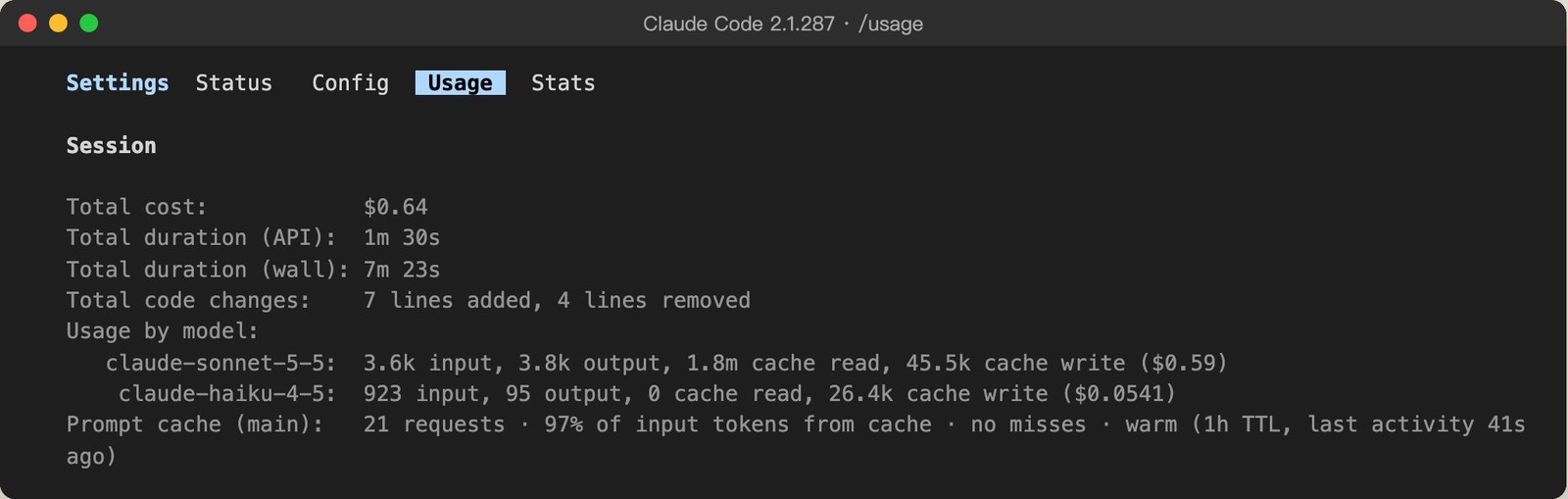Click the Session section heading
Viewport: 1568px width, 499px height.
[x=111, y=145]
